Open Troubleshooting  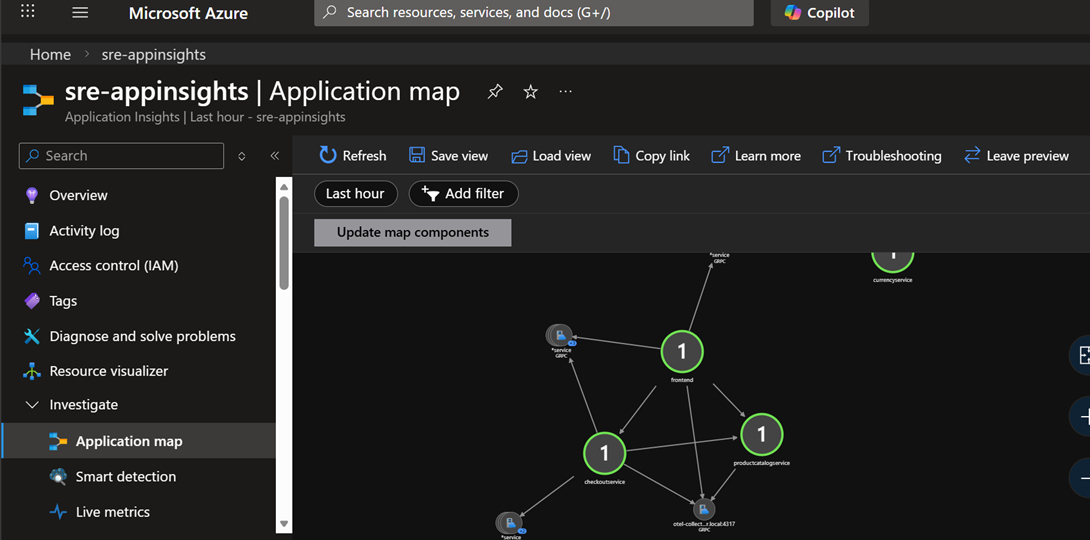(x=881, y=156)
